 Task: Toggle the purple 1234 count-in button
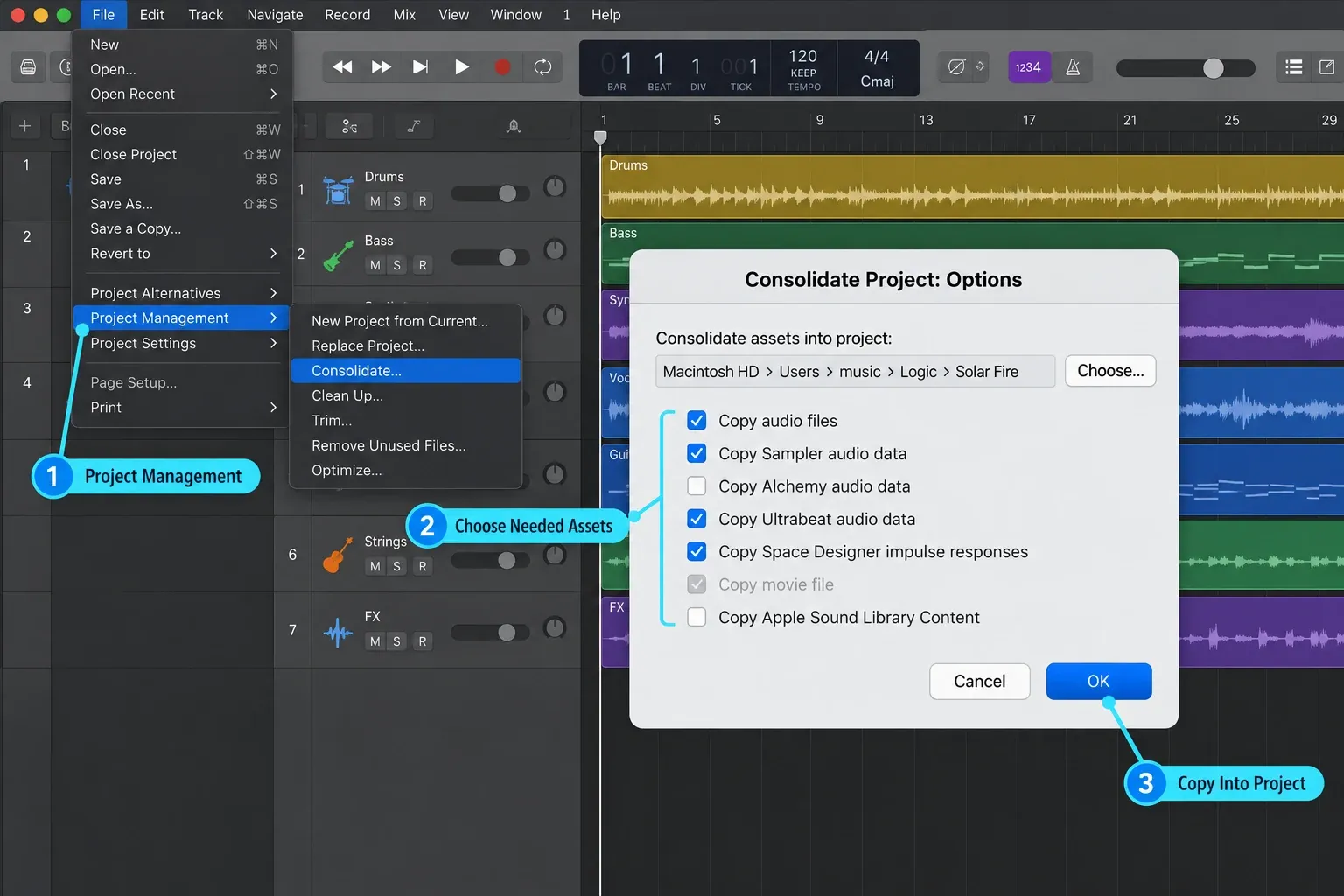click(x=1028, y=67)
